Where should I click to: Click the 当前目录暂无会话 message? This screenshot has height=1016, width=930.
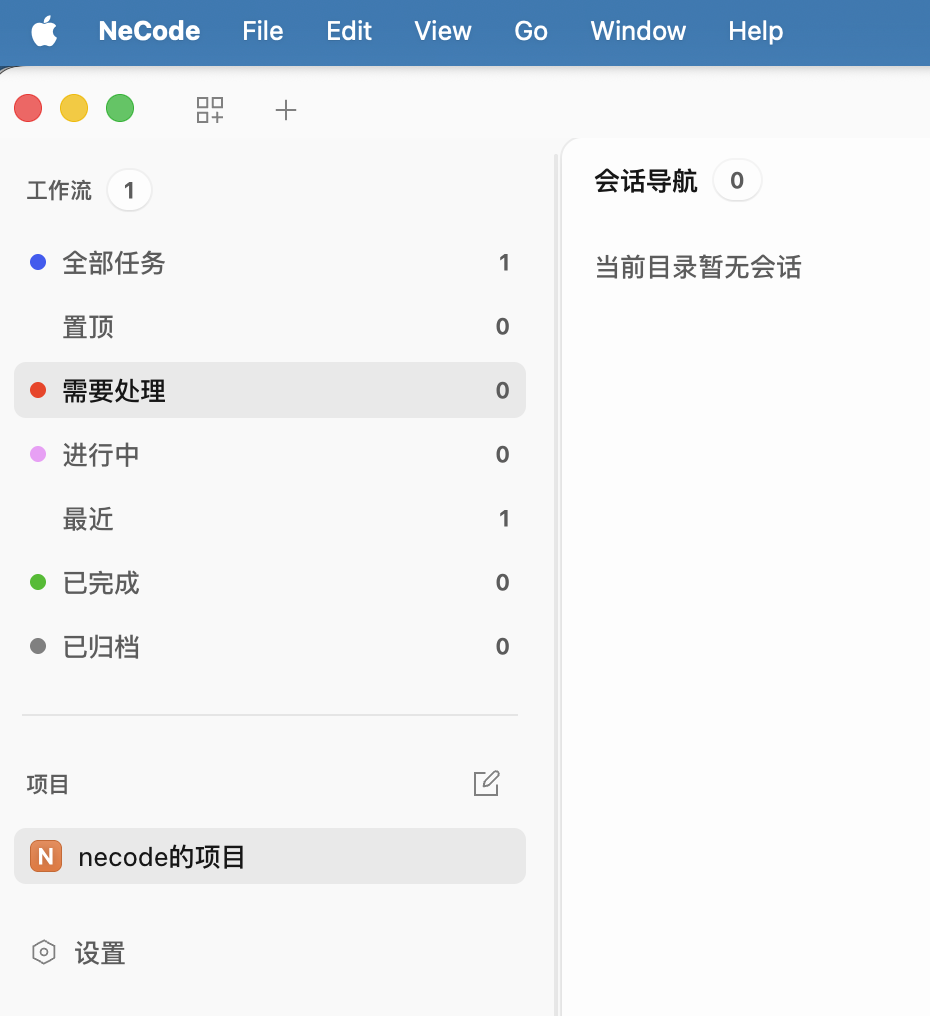pyautogui.click(x=698, y=267)
